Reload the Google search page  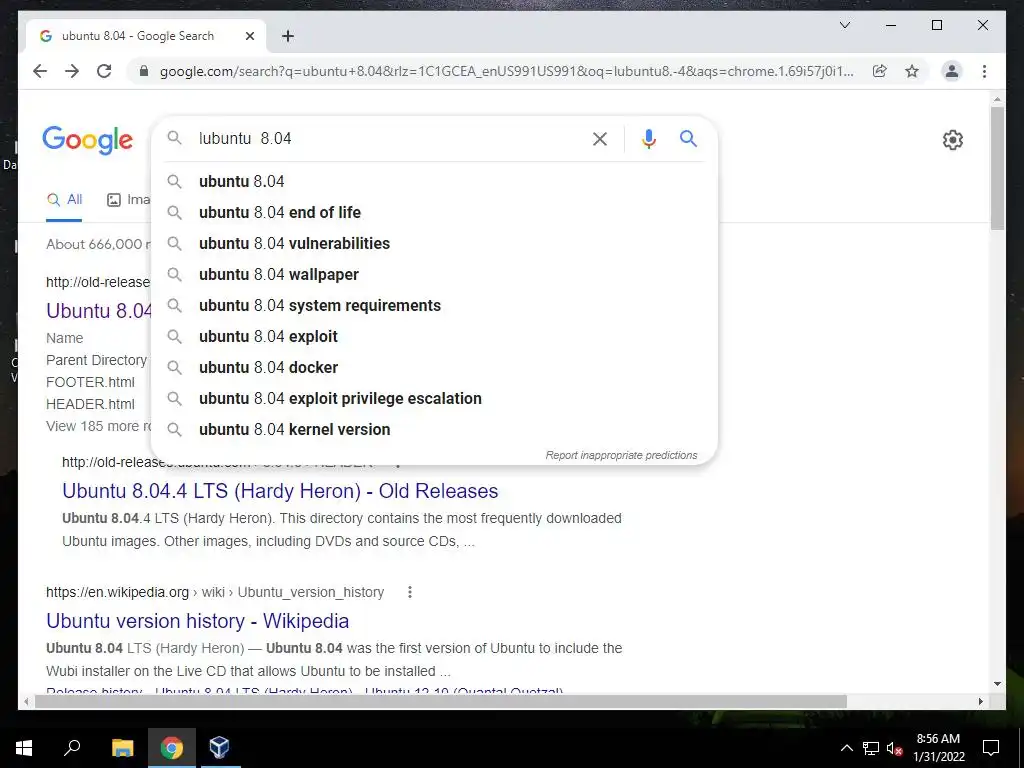tap(104, 71)
